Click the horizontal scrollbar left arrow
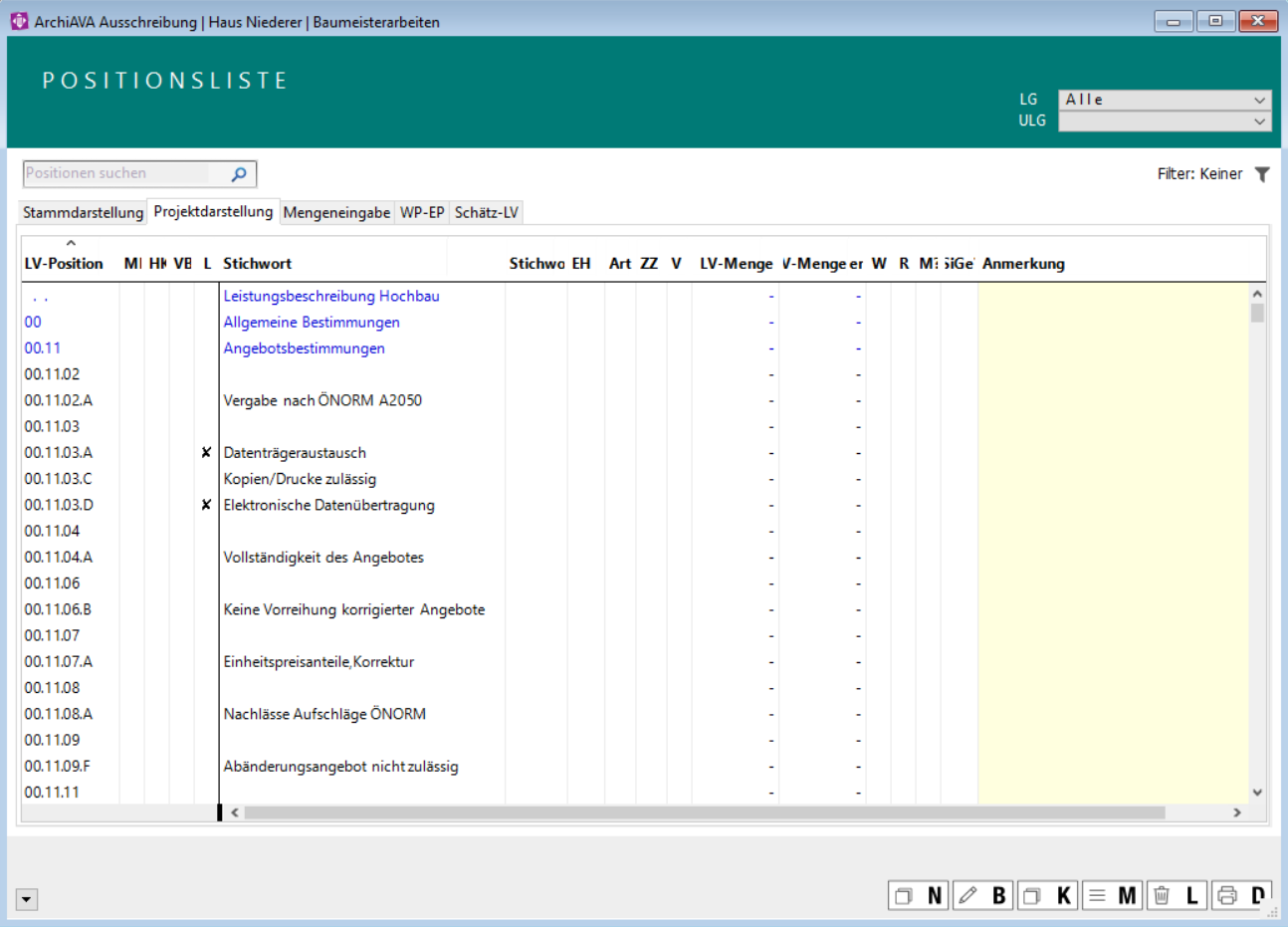The width and height of the screenshot is (1288, 927). tap(235, 812)
